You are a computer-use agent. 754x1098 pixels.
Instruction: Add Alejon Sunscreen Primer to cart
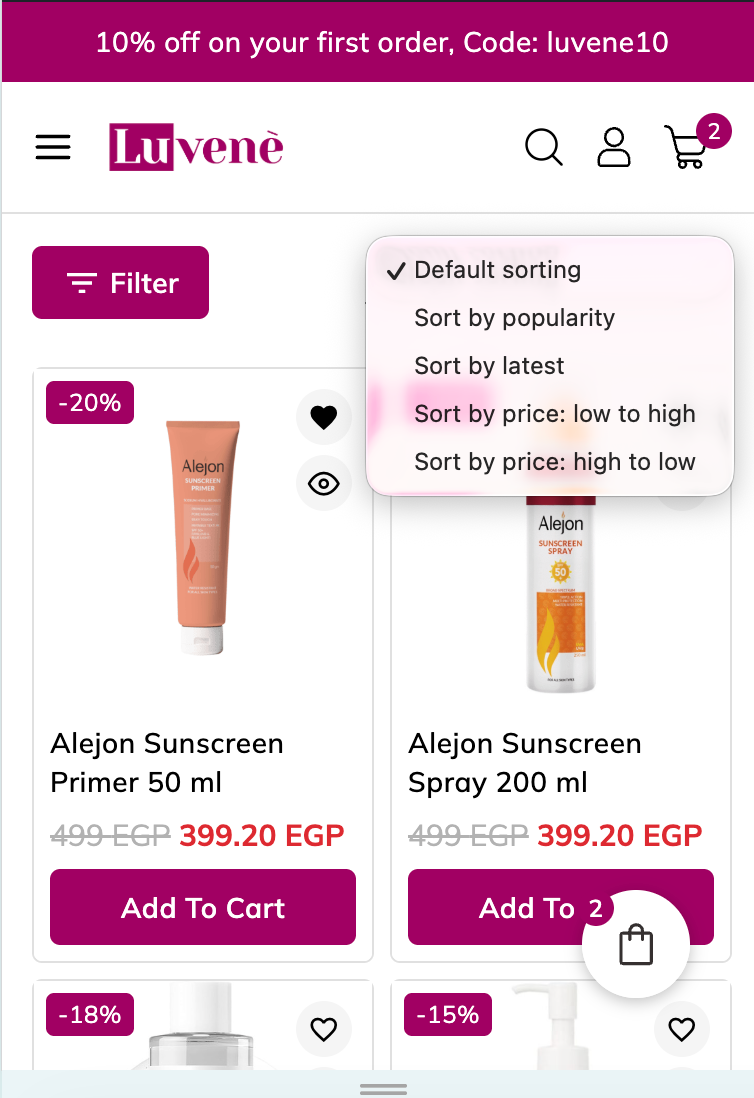(x=203, y=907)
